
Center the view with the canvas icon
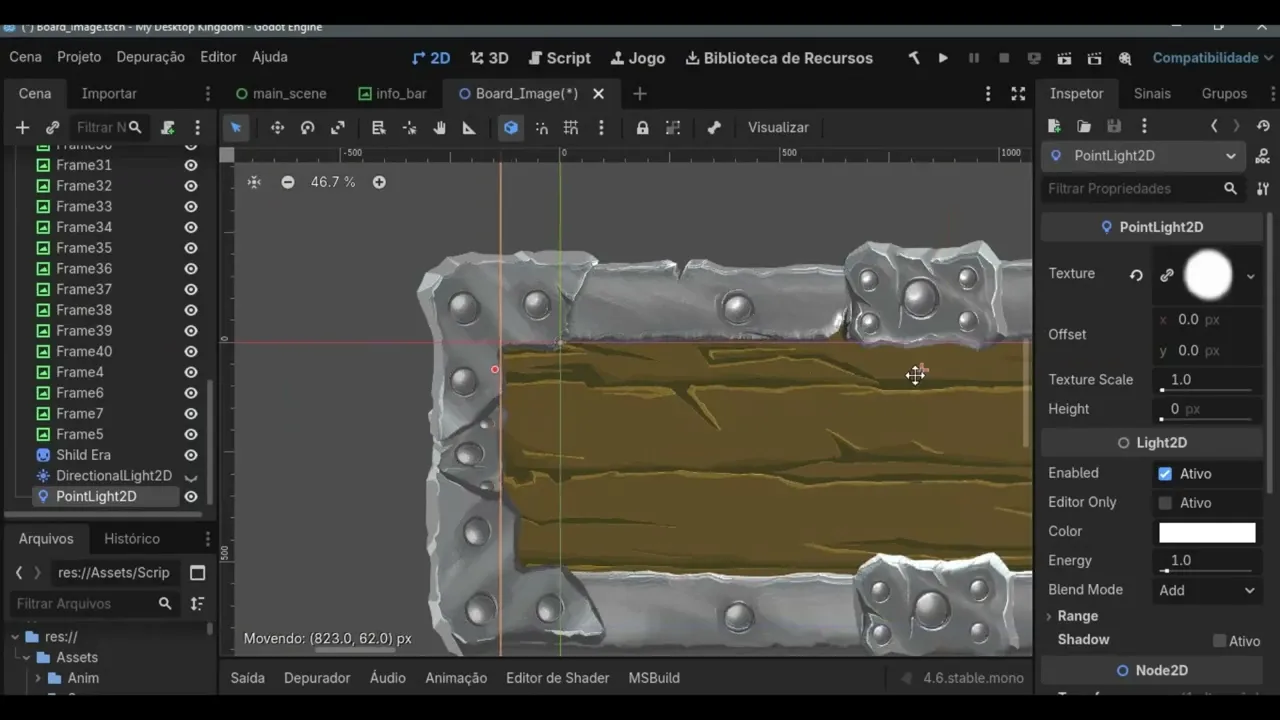click(254, 182)
